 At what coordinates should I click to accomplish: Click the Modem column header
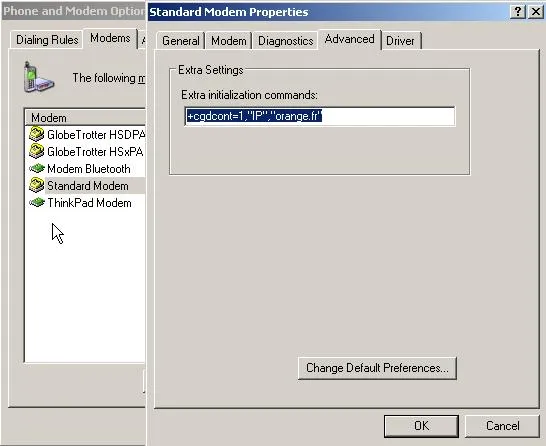85,118
